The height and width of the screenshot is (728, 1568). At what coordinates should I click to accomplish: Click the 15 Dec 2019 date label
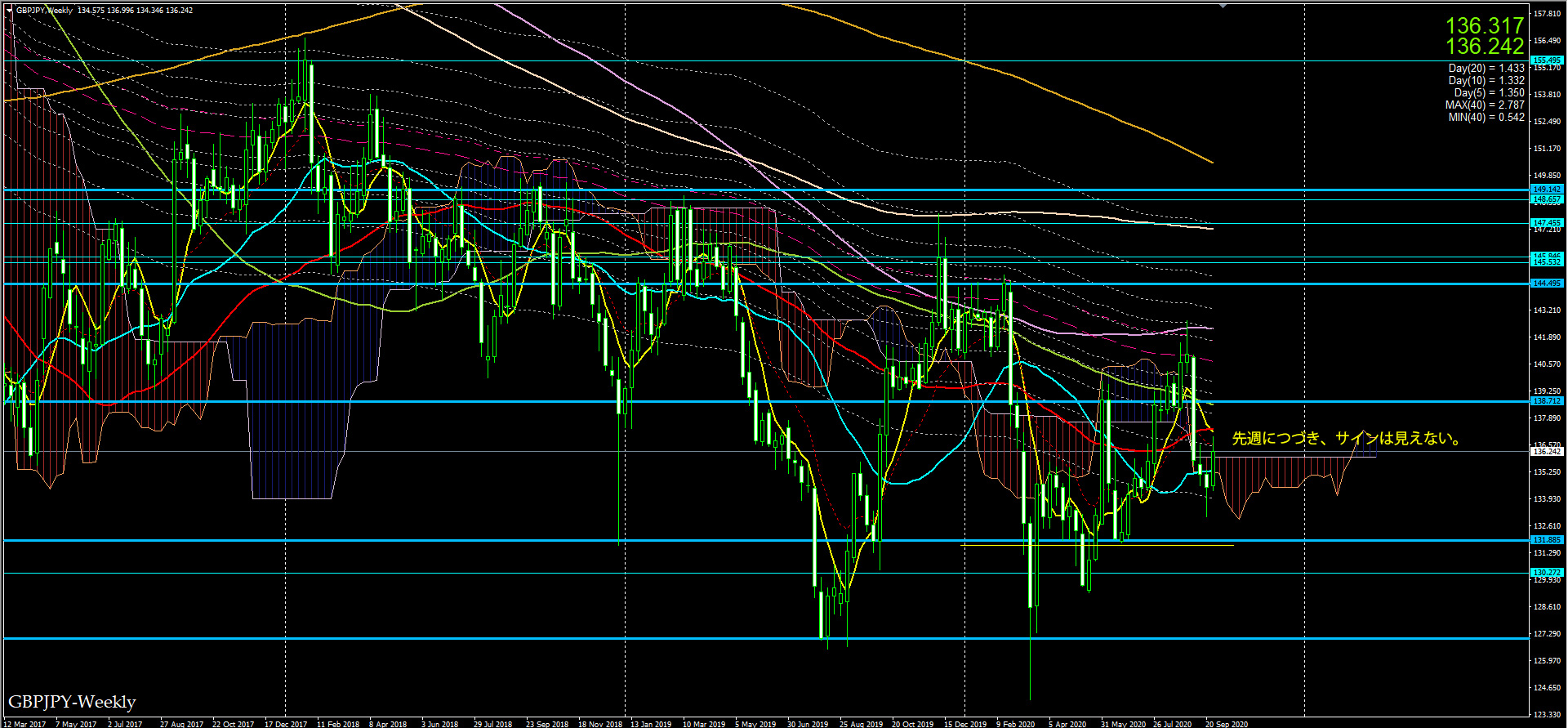coord(965,724)
